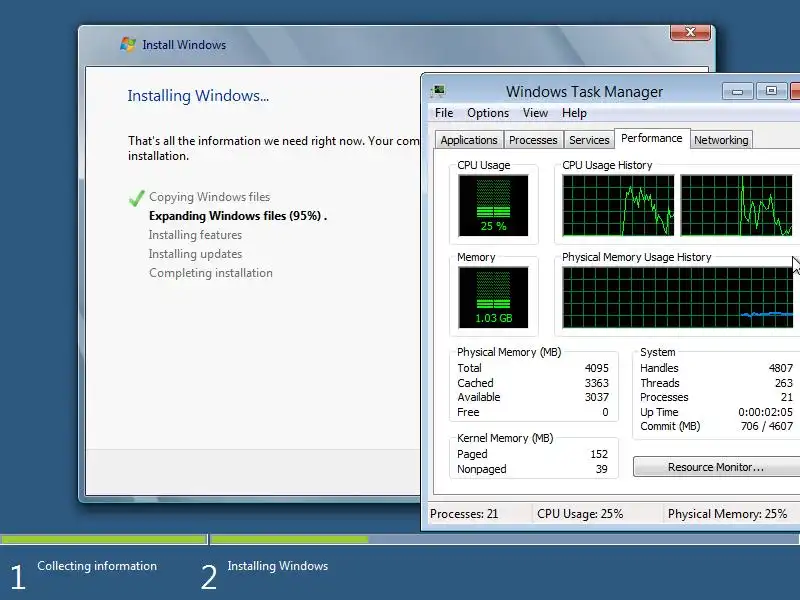Open the Help menu in Task Manager
This screenshot has width=800, height=600.
point(574,113)
